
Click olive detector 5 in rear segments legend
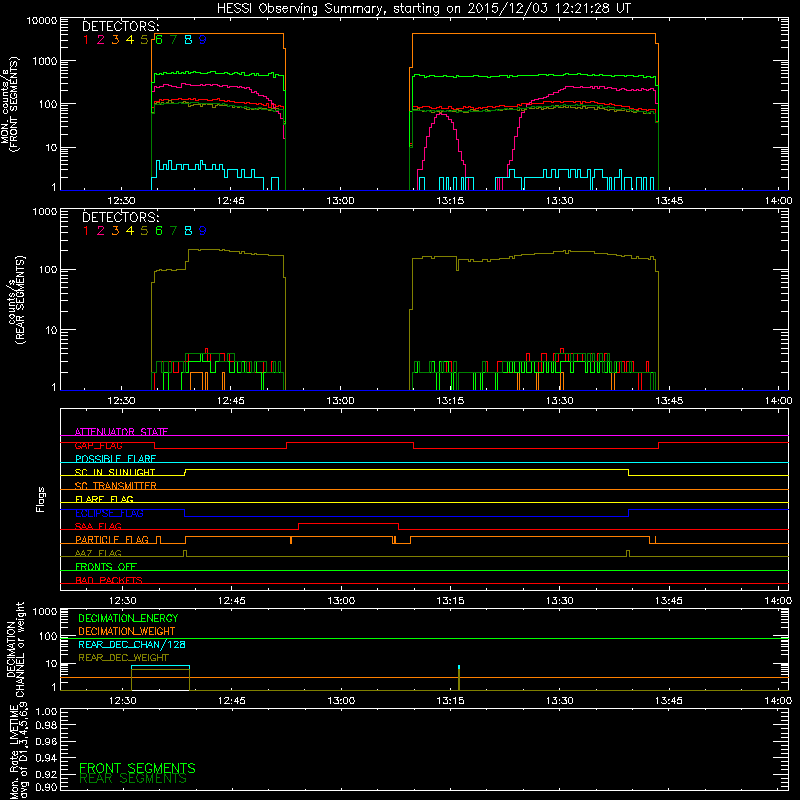[144, 231]
